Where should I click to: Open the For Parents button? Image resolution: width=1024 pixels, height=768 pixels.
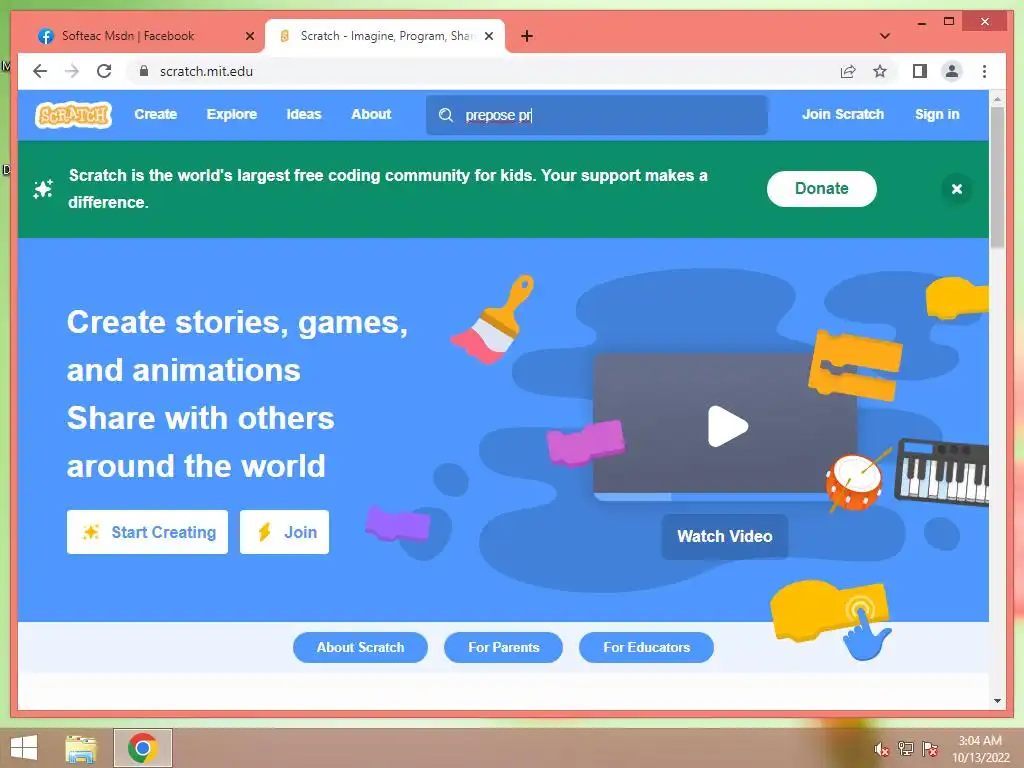[x=504, y=647]
